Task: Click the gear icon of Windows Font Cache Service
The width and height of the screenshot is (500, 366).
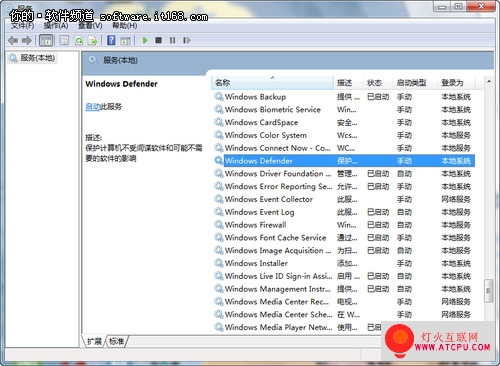Action: pyautogui.click(x=219, y=237)
